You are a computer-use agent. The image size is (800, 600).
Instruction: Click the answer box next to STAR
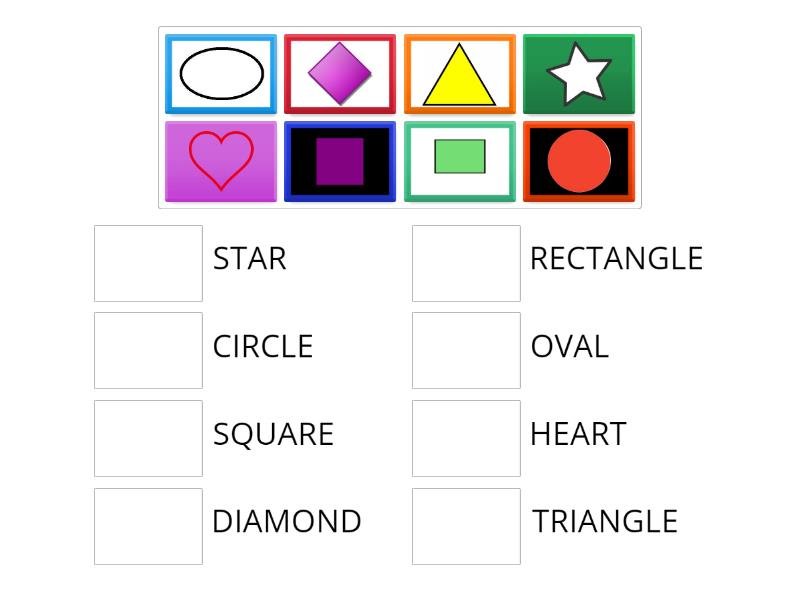pos(148,260)
